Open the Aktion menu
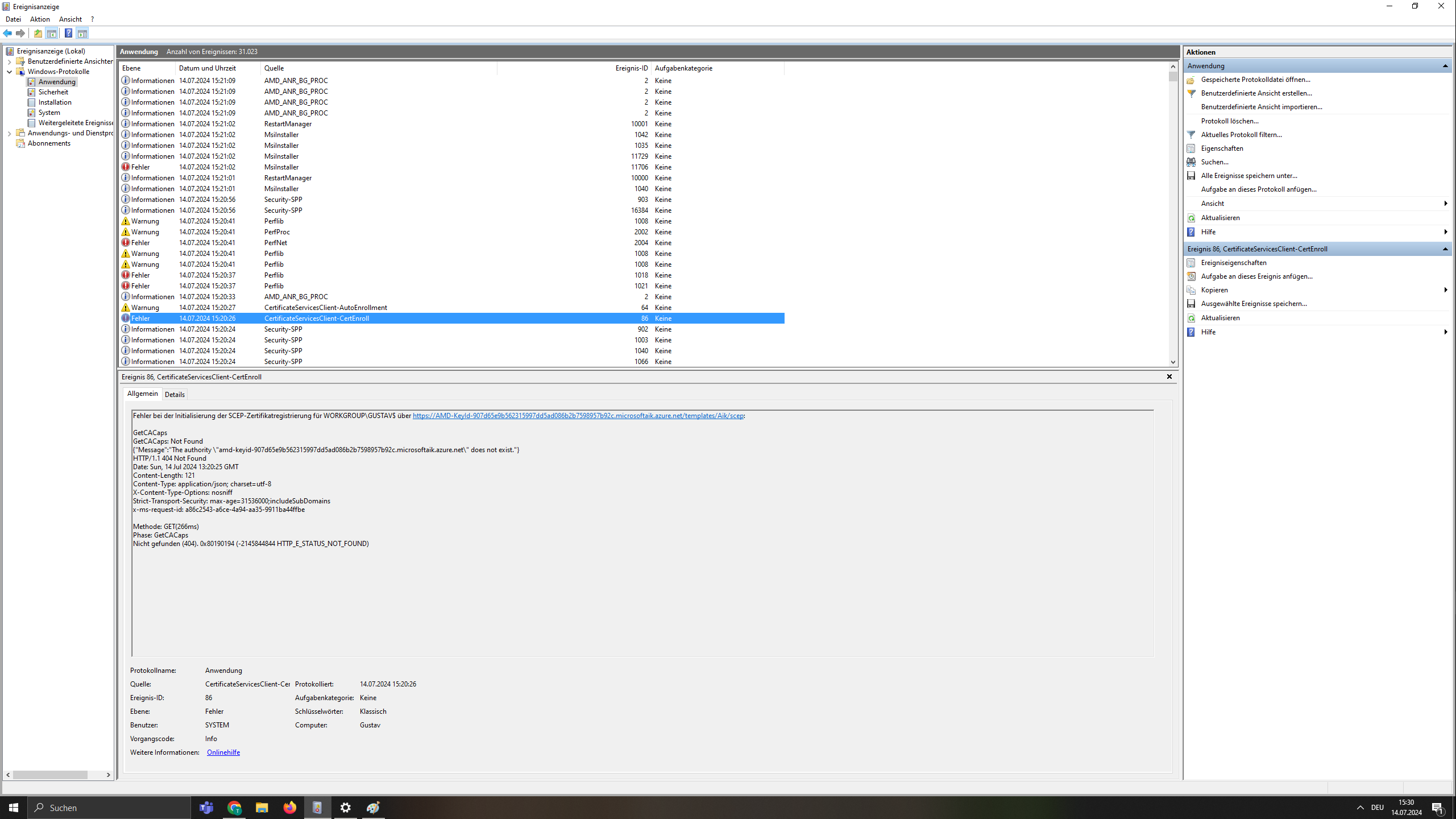Image resolution: width=1456 pixels, height=819 pixels. (40, 19)
